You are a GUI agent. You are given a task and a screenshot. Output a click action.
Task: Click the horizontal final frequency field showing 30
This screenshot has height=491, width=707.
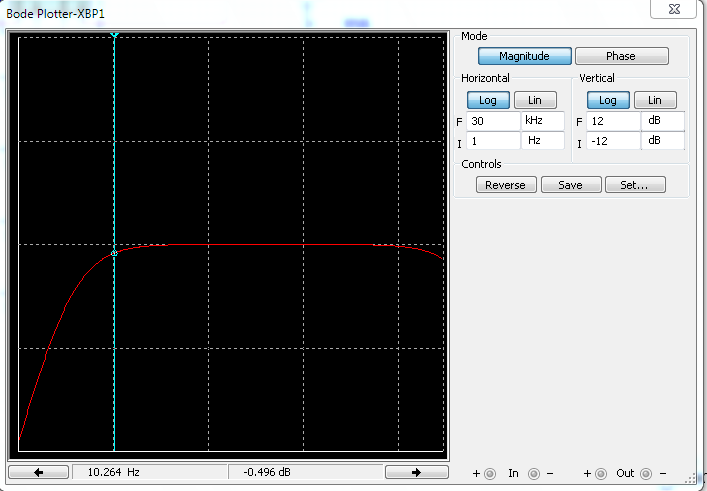pyautogui.click(x=493, y=121)
